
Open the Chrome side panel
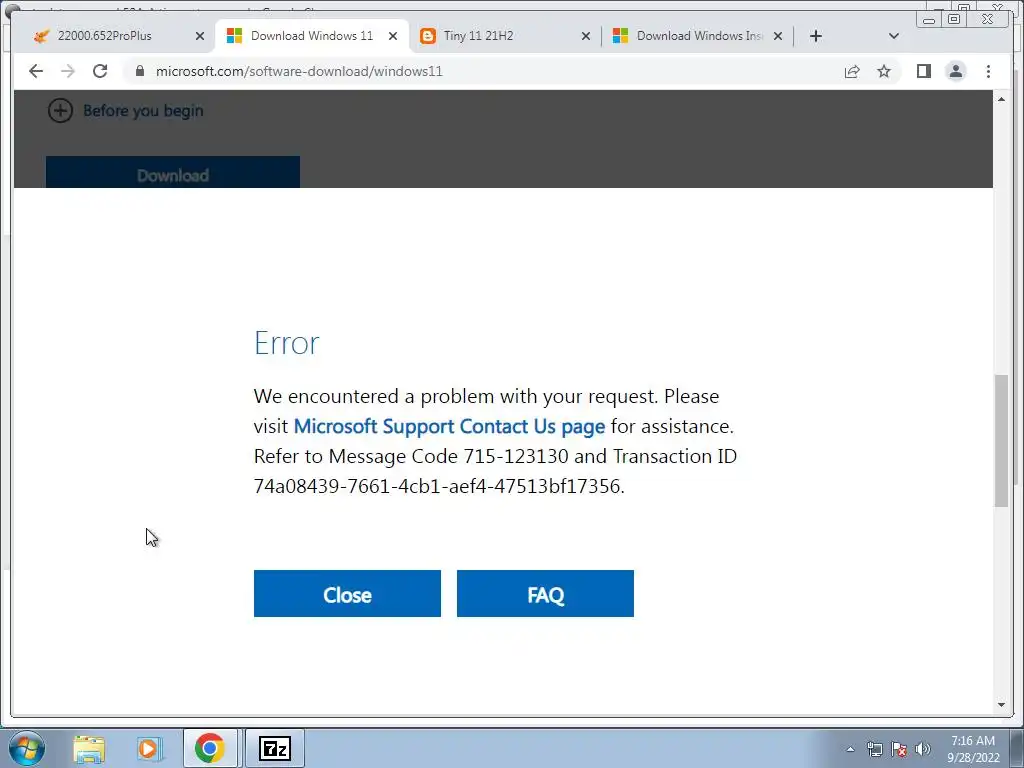pyautogui.click(x=923, y=71)
